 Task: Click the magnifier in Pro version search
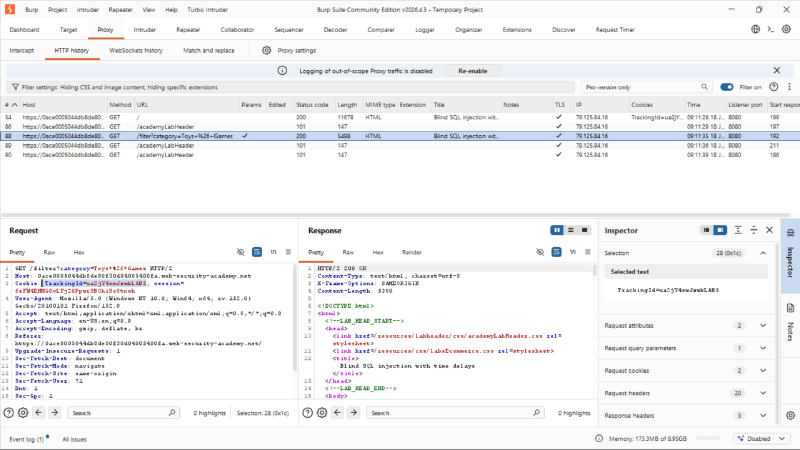(704, 87)
